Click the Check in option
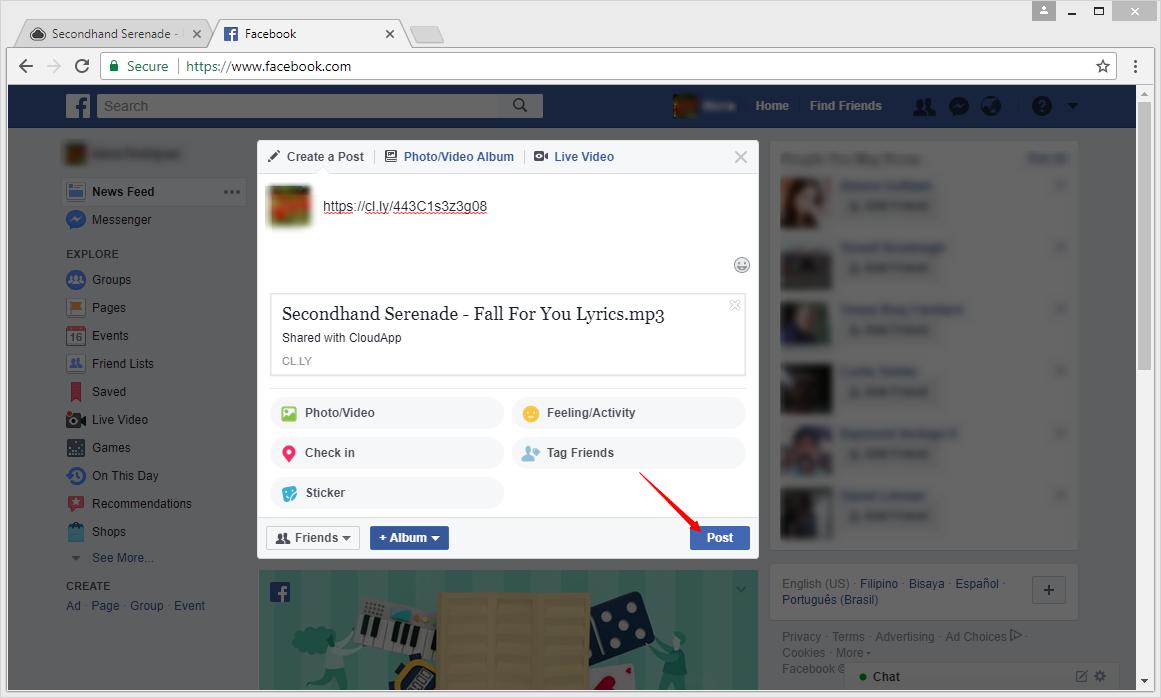1161x698 pixels. 387,453
